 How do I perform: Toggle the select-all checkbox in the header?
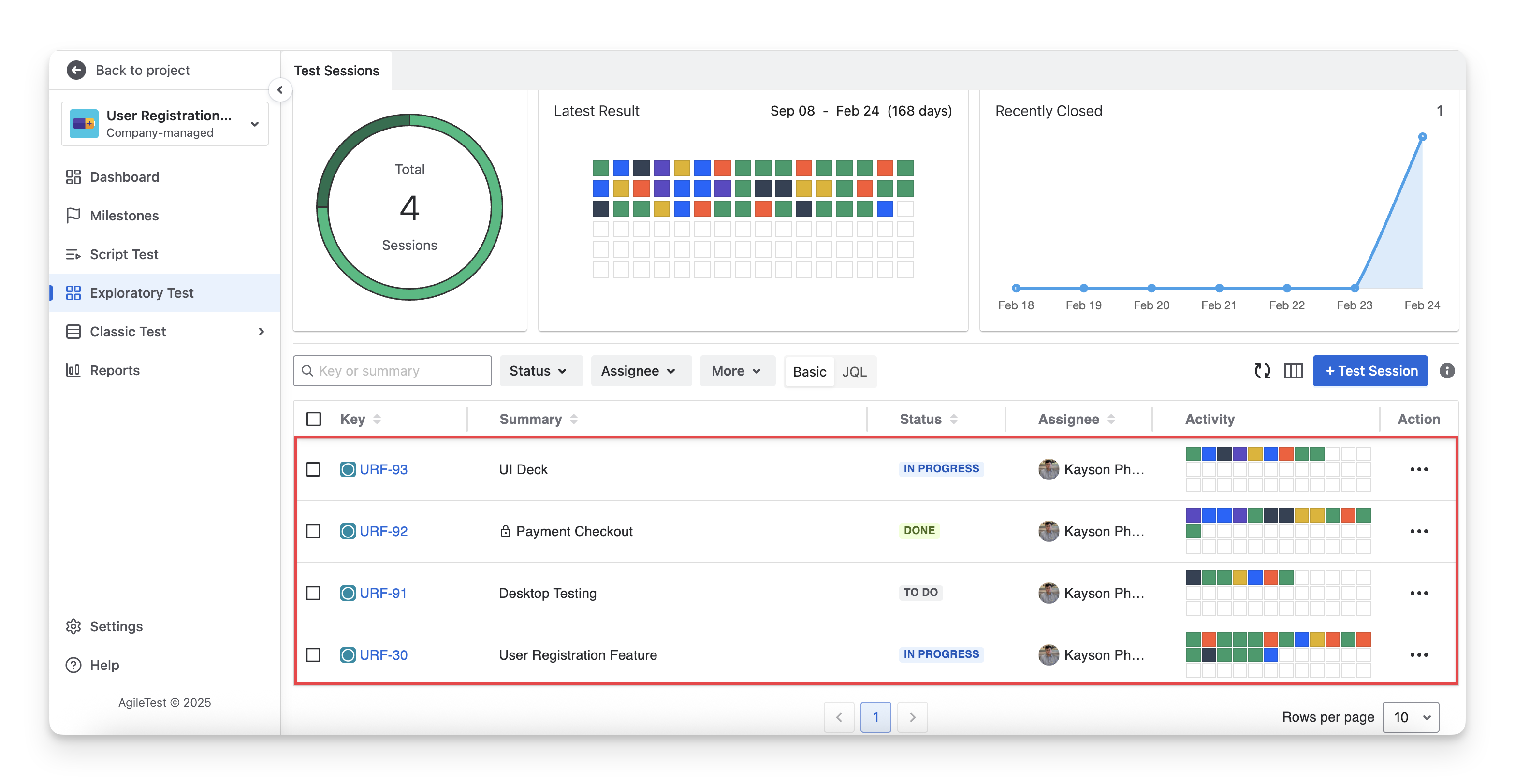tap(313, 419)
